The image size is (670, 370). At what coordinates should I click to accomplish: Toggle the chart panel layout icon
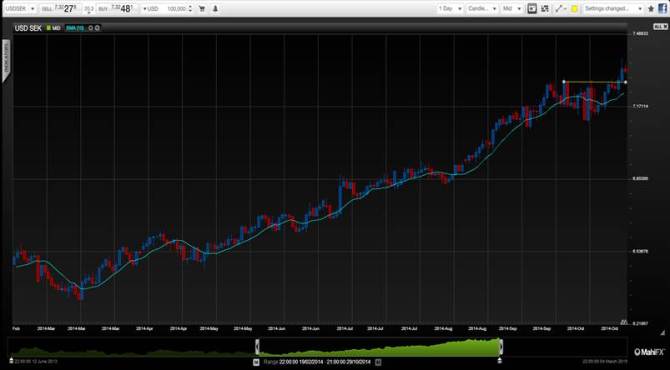(x=532, y=9)
